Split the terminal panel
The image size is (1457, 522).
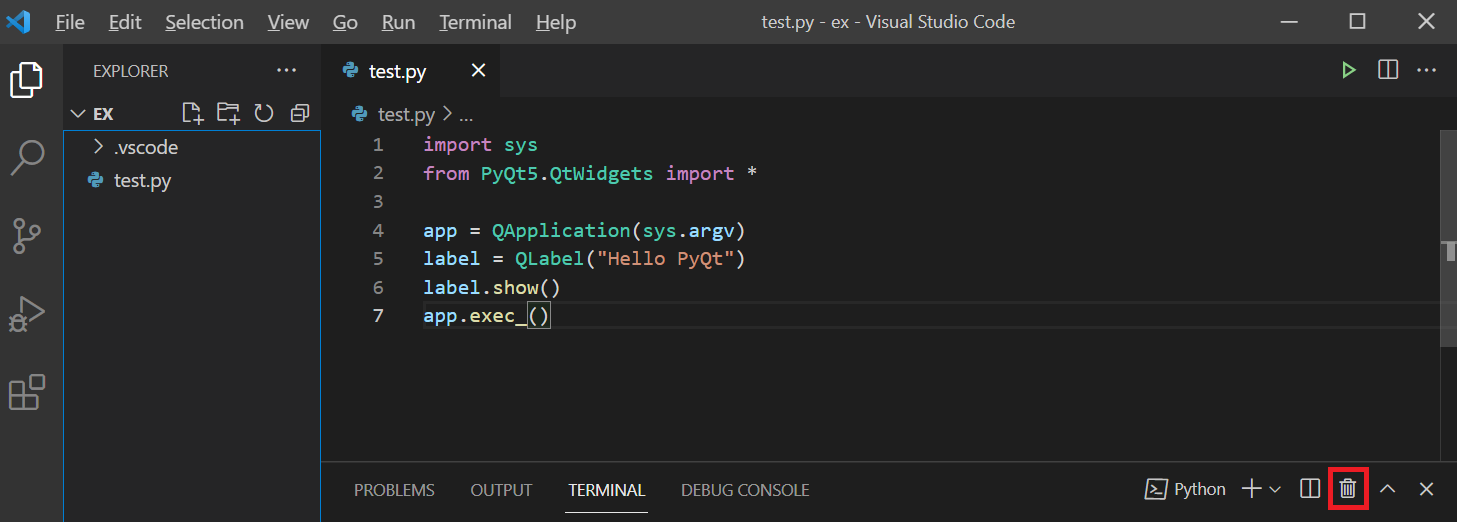[1310, 489]
